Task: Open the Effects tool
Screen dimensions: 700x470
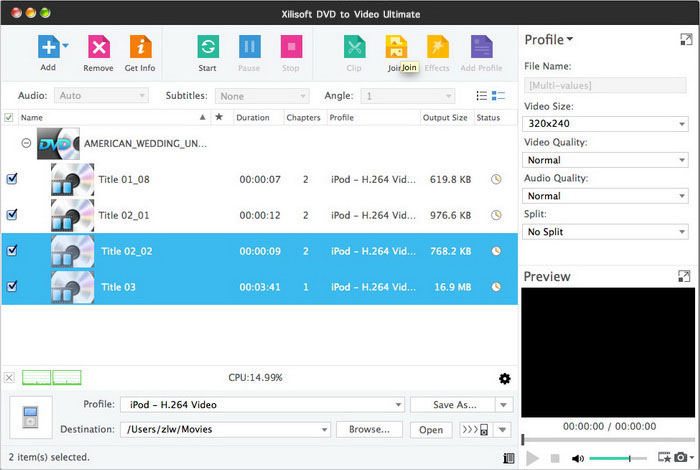Action: (438, 47)
